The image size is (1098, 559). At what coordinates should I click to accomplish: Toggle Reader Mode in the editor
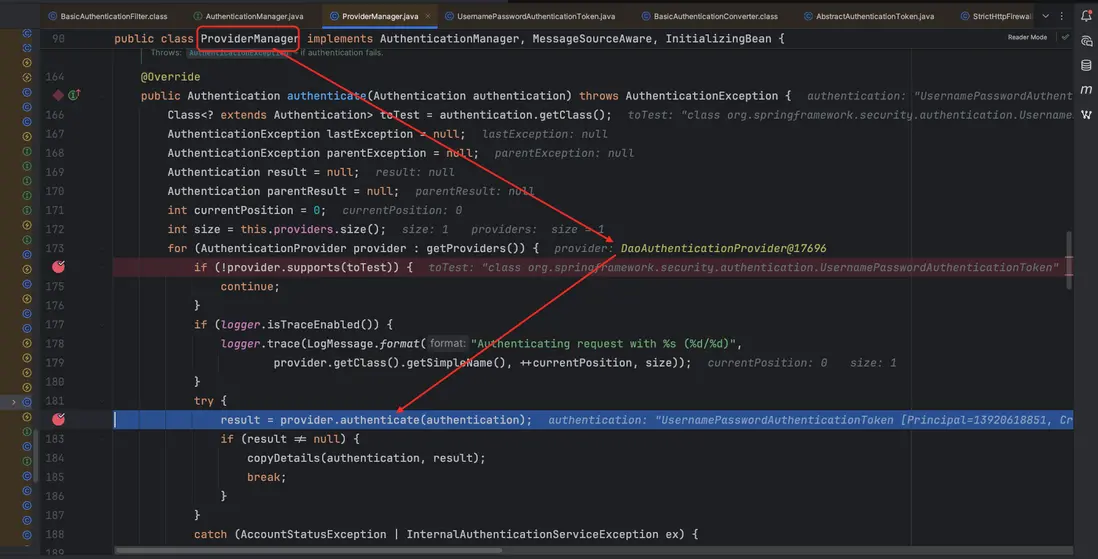click(1027, 37)
